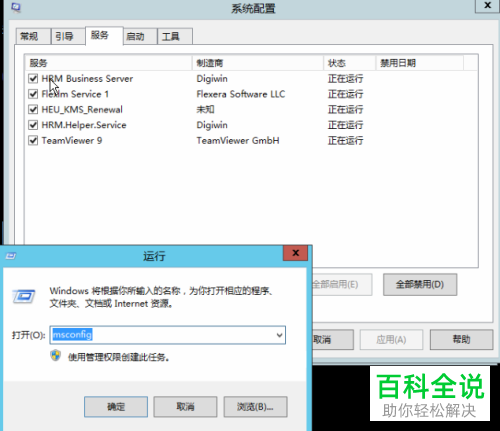Click 正在运行 status in HEU_KMS_Renewal row
Screen dimensions: 500x431
pyautogui.click(x=345, y=110)
